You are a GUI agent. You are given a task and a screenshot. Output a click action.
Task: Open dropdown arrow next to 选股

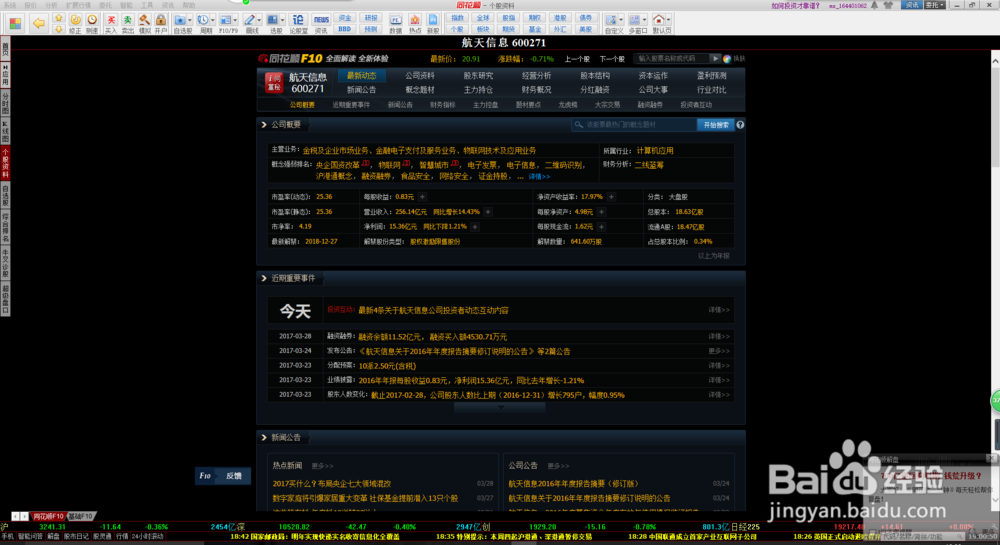point(282,20)
